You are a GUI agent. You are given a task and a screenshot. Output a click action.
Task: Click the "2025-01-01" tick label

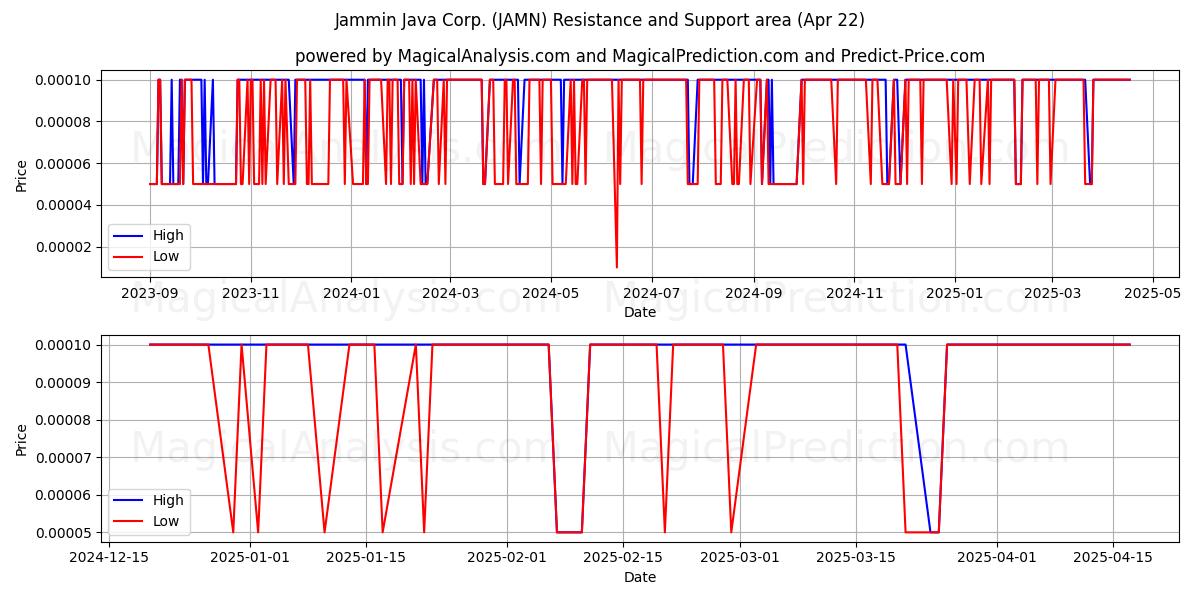click(x=249, y=558)
